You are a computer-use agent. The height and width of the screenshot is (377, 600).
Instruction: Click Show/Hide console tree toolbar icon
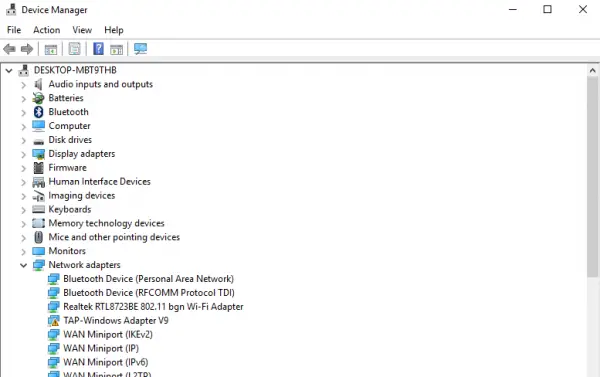[51, 49]
